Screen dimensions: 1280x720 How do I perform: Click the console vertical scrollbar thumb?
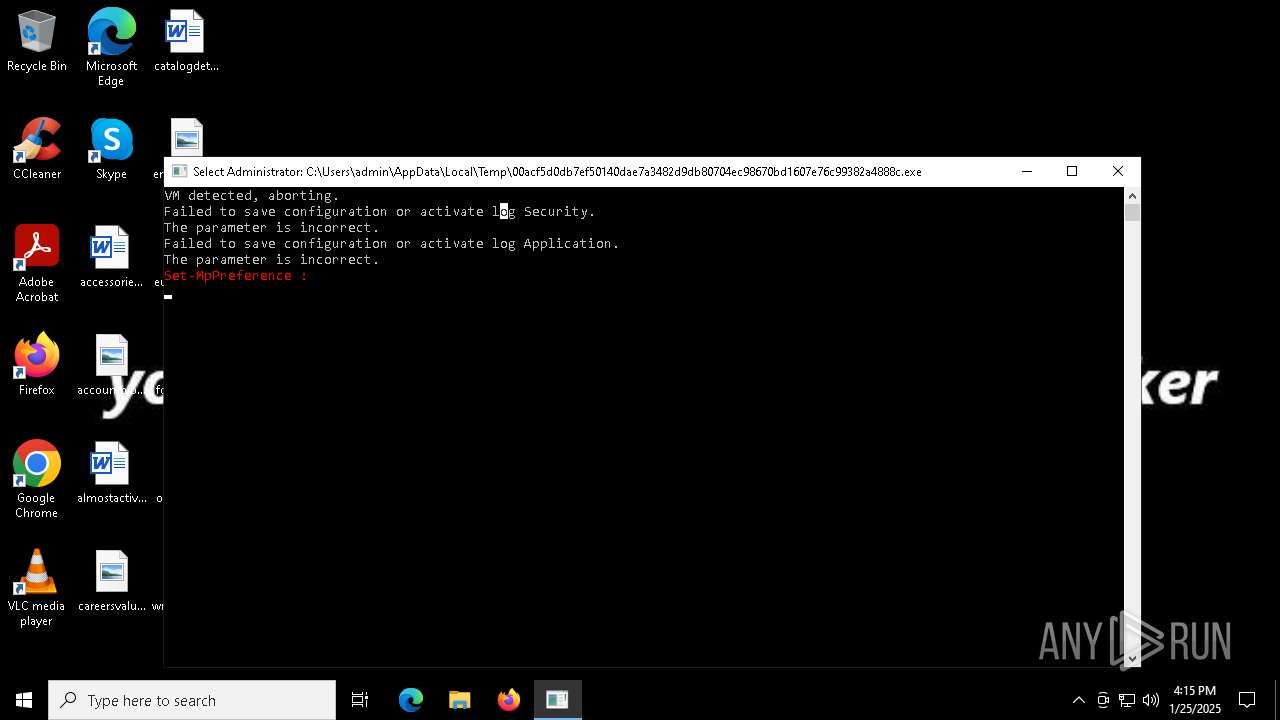point(1132,212)
